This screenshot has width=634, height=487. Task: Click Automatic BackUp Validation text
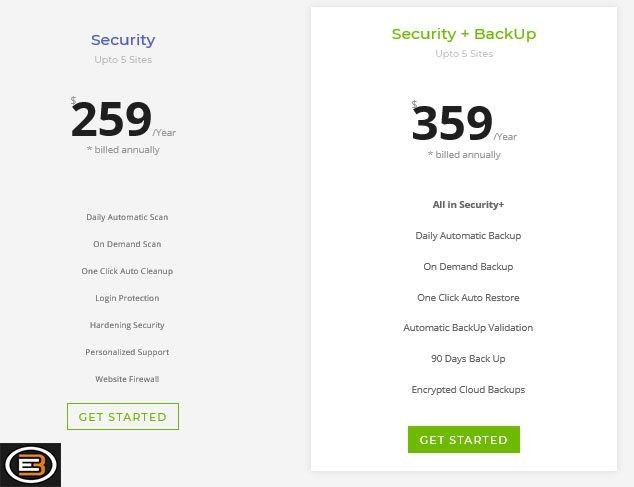(x=468, y=328)
